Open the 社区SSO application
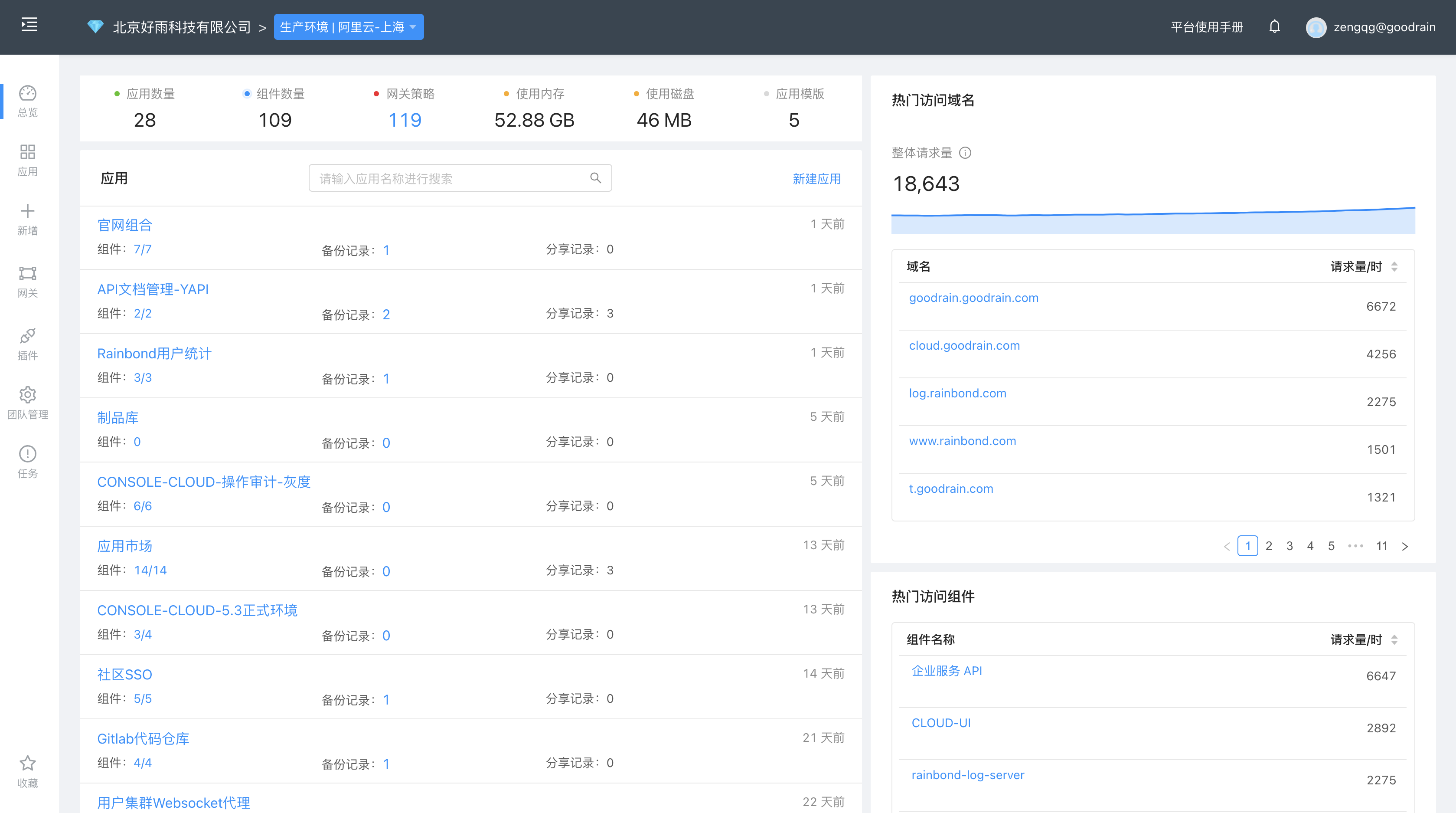The image size is (1456, 813). (x=125, y=675)
